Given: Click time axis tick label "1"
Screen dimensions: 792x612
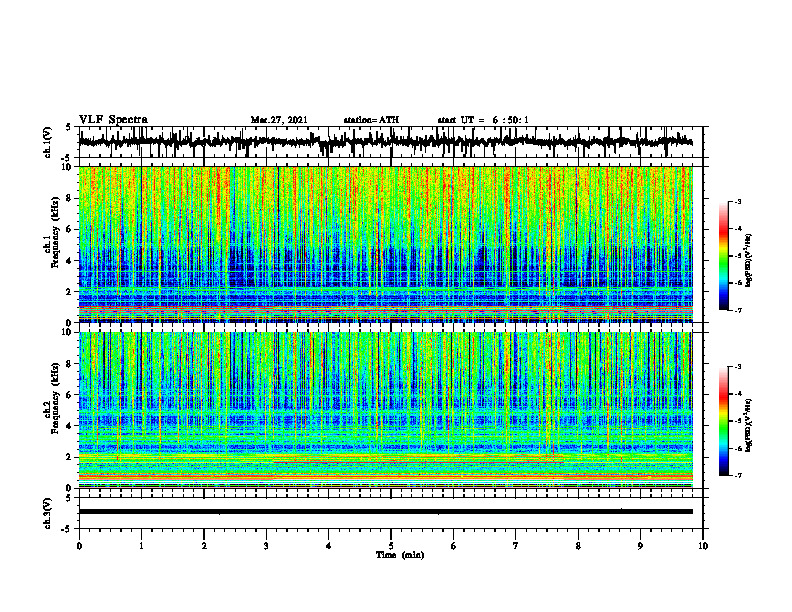Looking at the screenshot, I should pos(141,546).
